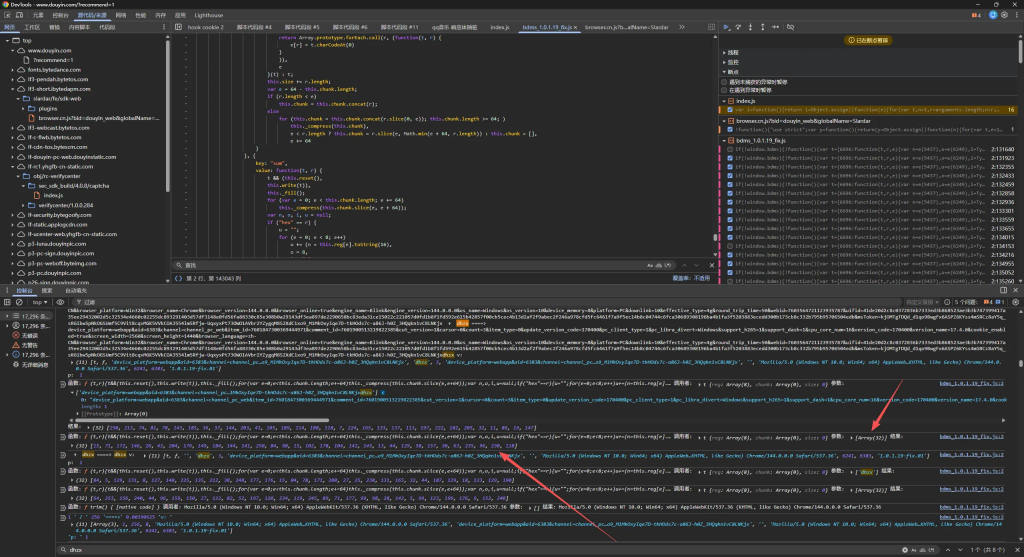Viewport: 1024px width, 557px height.
Task: Resume script execution in debugger
Action: click(x=727, y=28)
